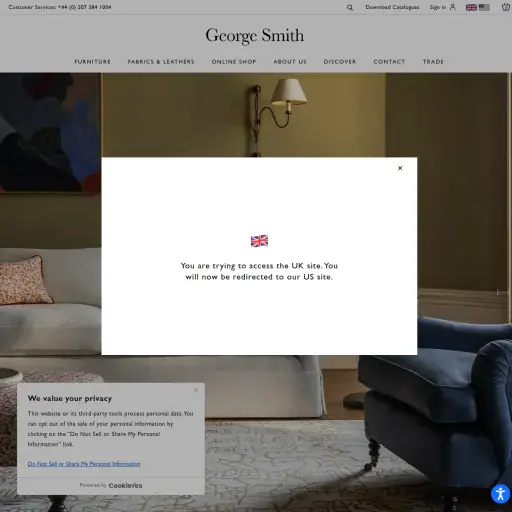Dismiss the privacy banner X
This screenshot has height=512, width=512.
tap(196, 390)
